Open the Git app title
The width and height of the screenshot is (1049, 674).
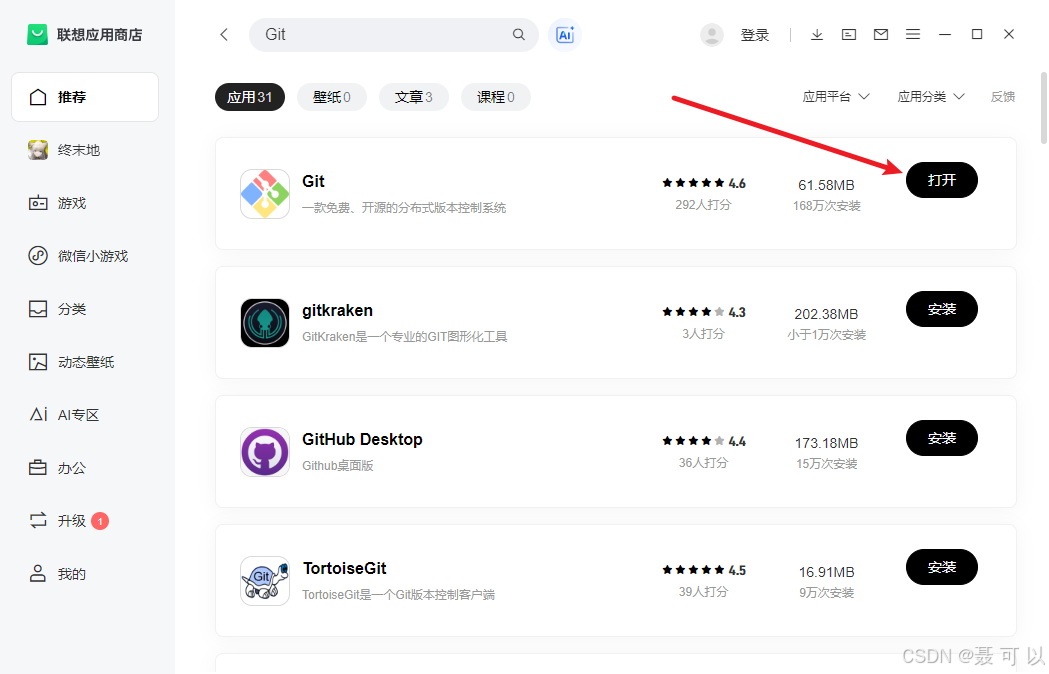pos(313,181)
